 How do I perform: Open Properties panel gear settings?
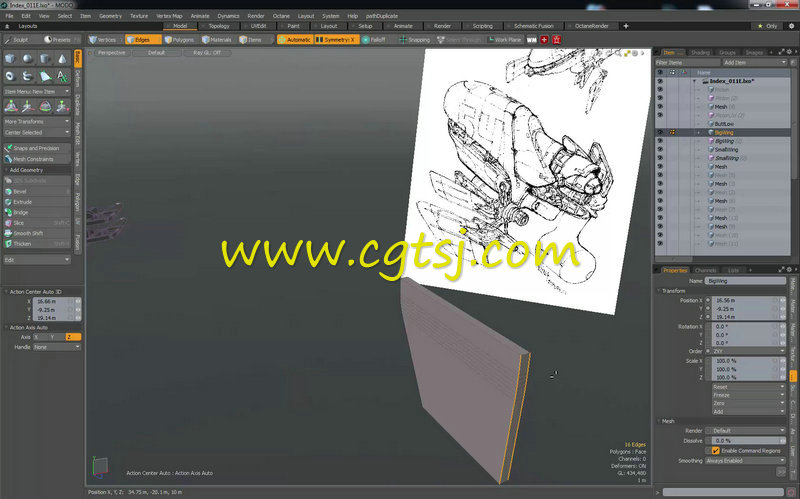pos(789,270)
